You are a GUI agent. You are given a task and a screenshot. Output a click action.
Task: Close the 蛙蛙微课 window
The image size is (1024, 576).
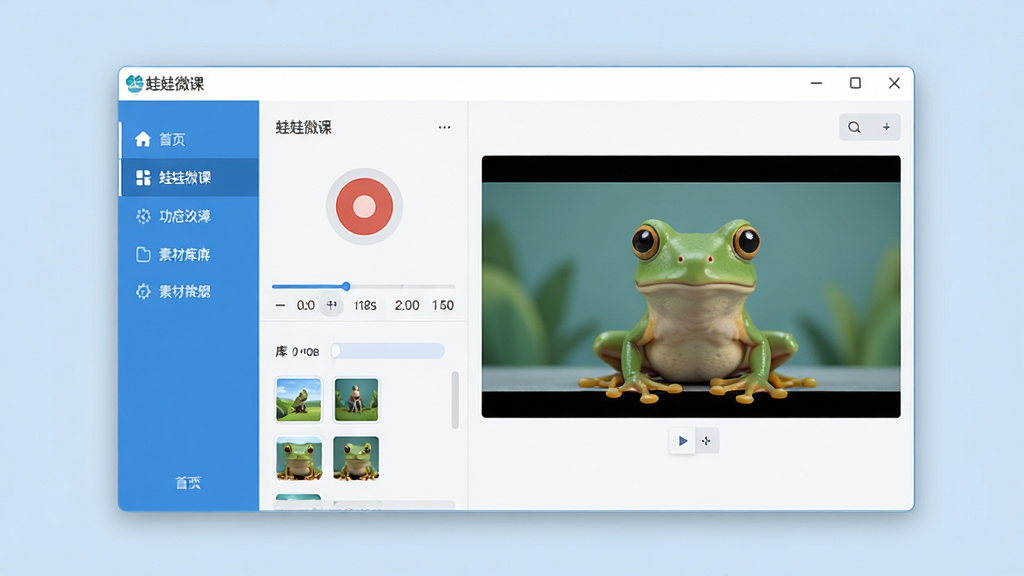(894, 83)
